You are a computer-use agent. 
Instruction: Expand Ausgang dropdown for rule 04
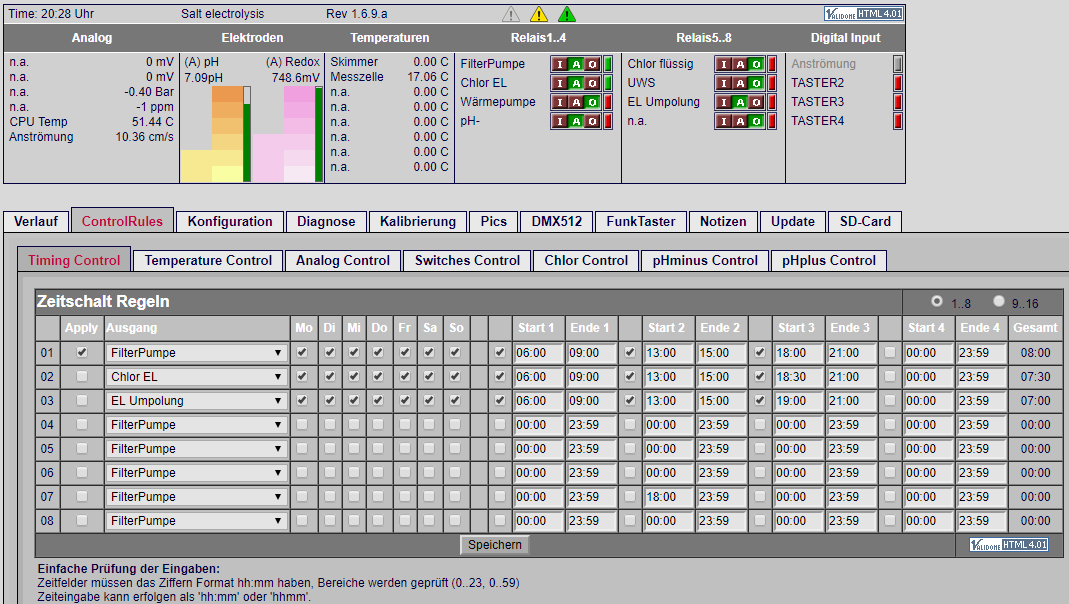pyautogui.click(x=196, y=425)
